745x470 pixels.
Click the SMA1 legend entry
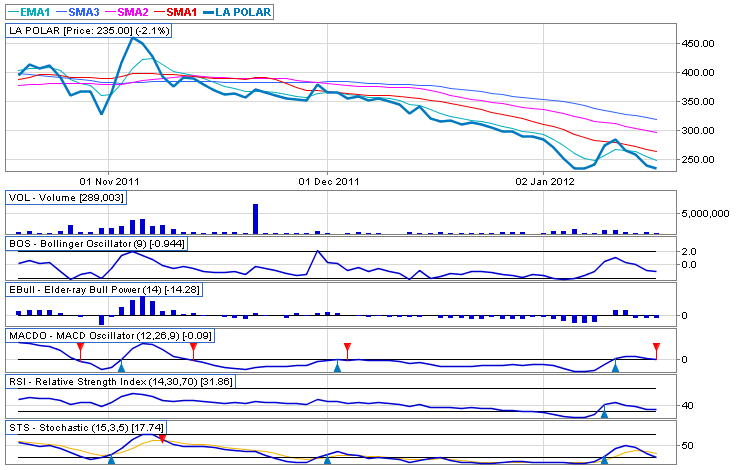click(175, 12)
